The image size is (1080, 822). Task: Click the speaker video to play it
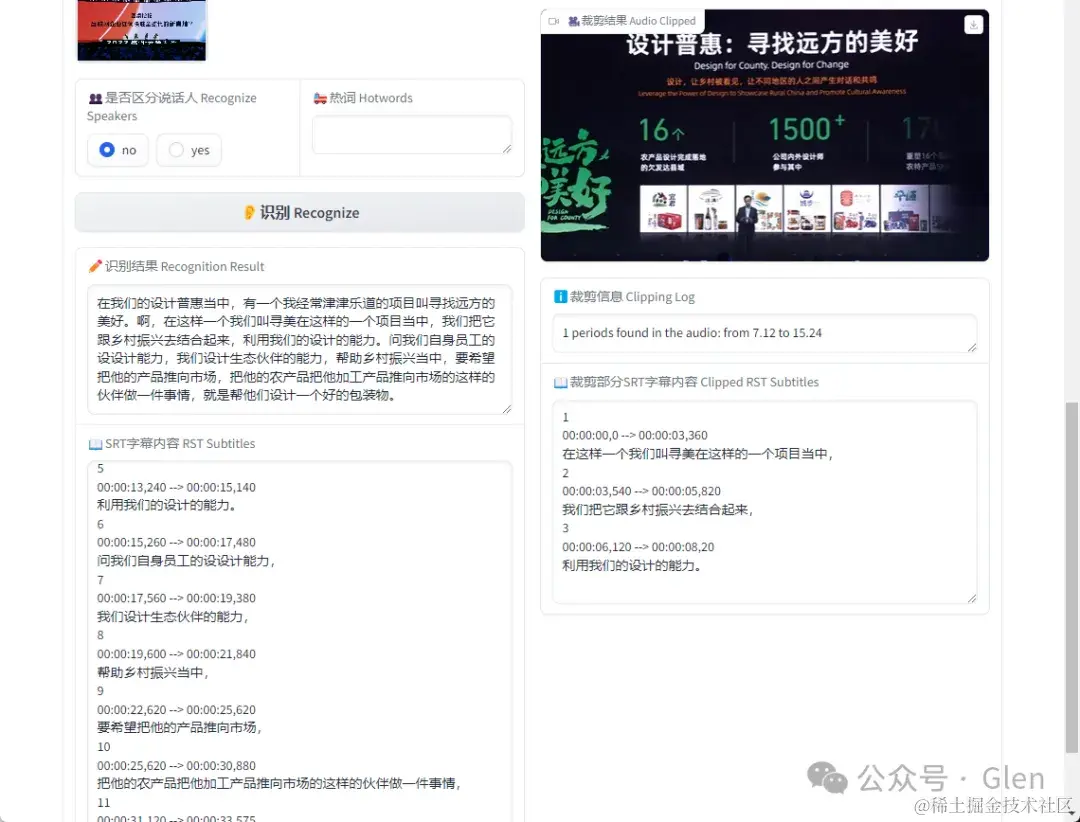click(x=764, y=135)
